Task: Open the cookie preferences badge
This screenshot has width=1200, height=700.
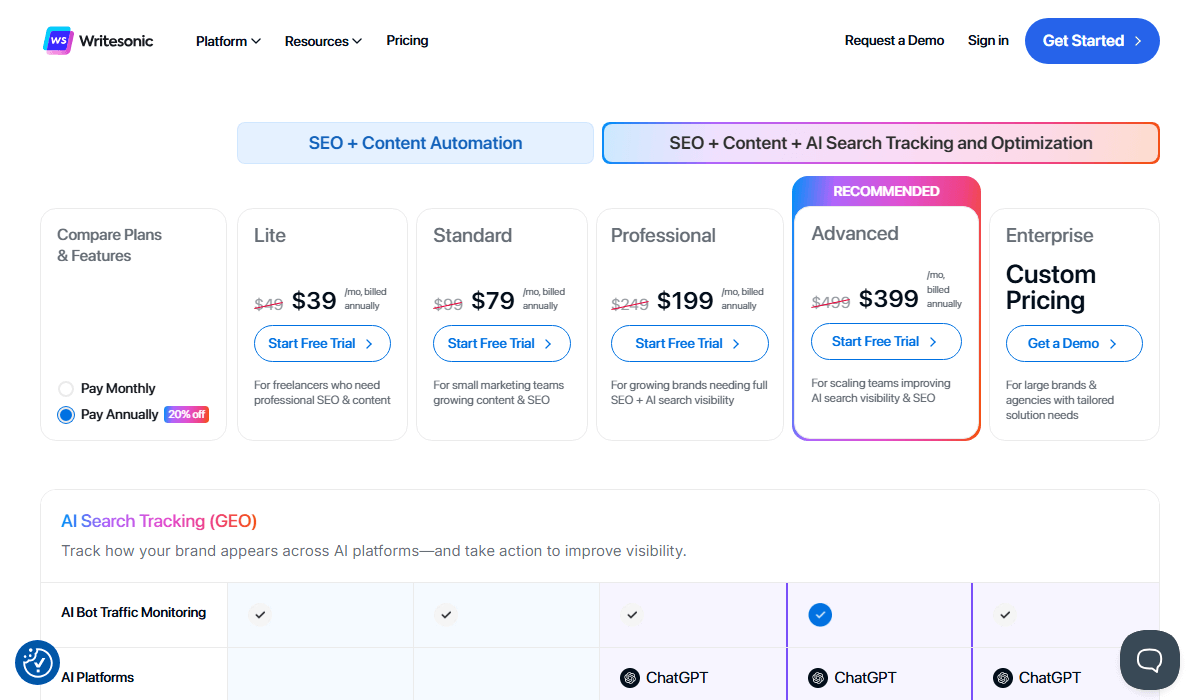Action: (x=38, y=662)
